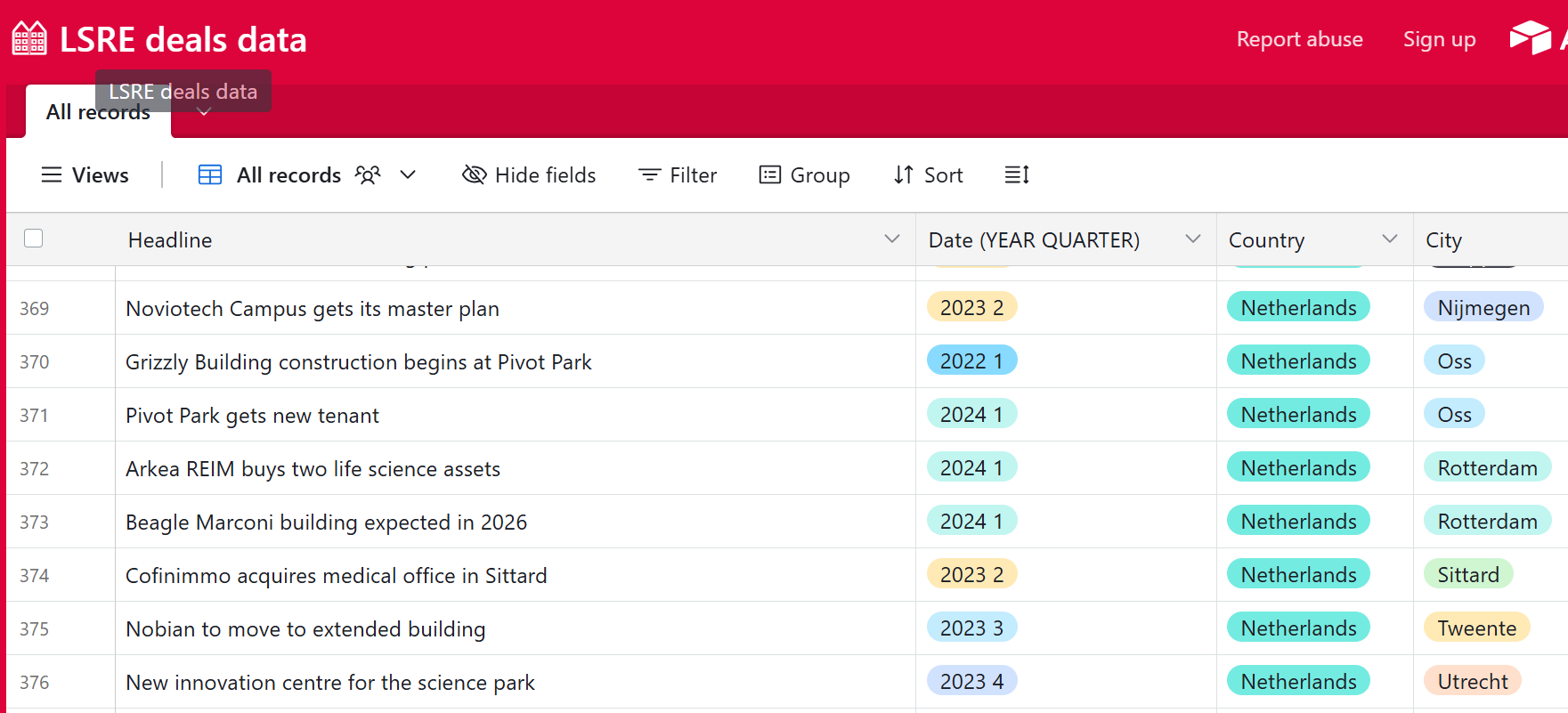Click row number 376

(x=34, y=683)
